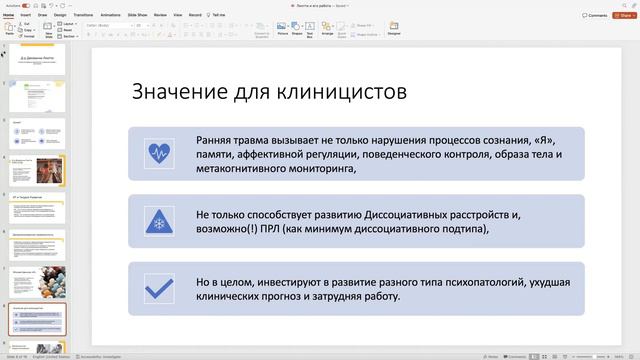The height and width of the screenshot is (360, 640).
Task: Click the triangle snowflake icon on slide
Action: tap(159, 221)
